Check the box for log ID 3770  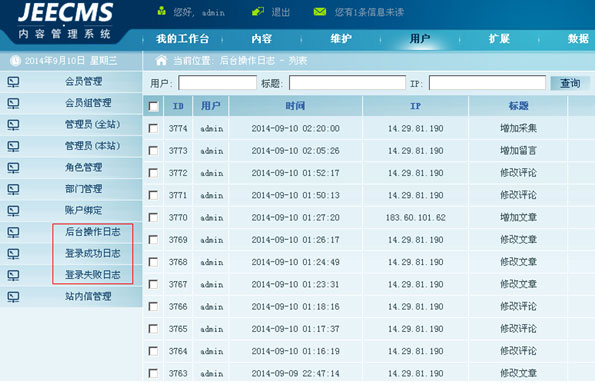coord(153,218)
